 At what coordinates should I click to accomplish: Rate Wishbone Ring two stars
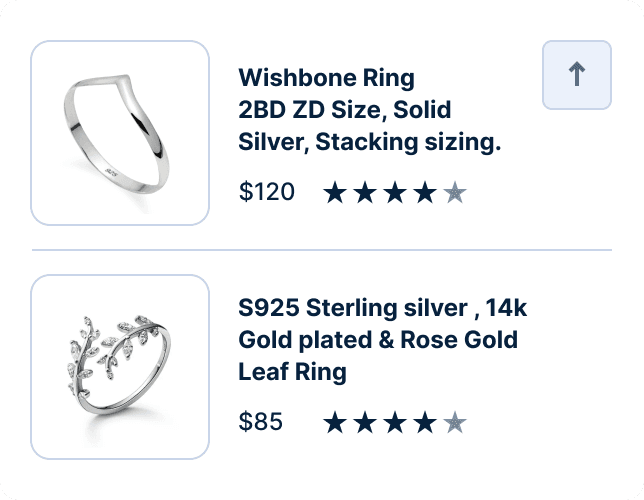point(365,192)
